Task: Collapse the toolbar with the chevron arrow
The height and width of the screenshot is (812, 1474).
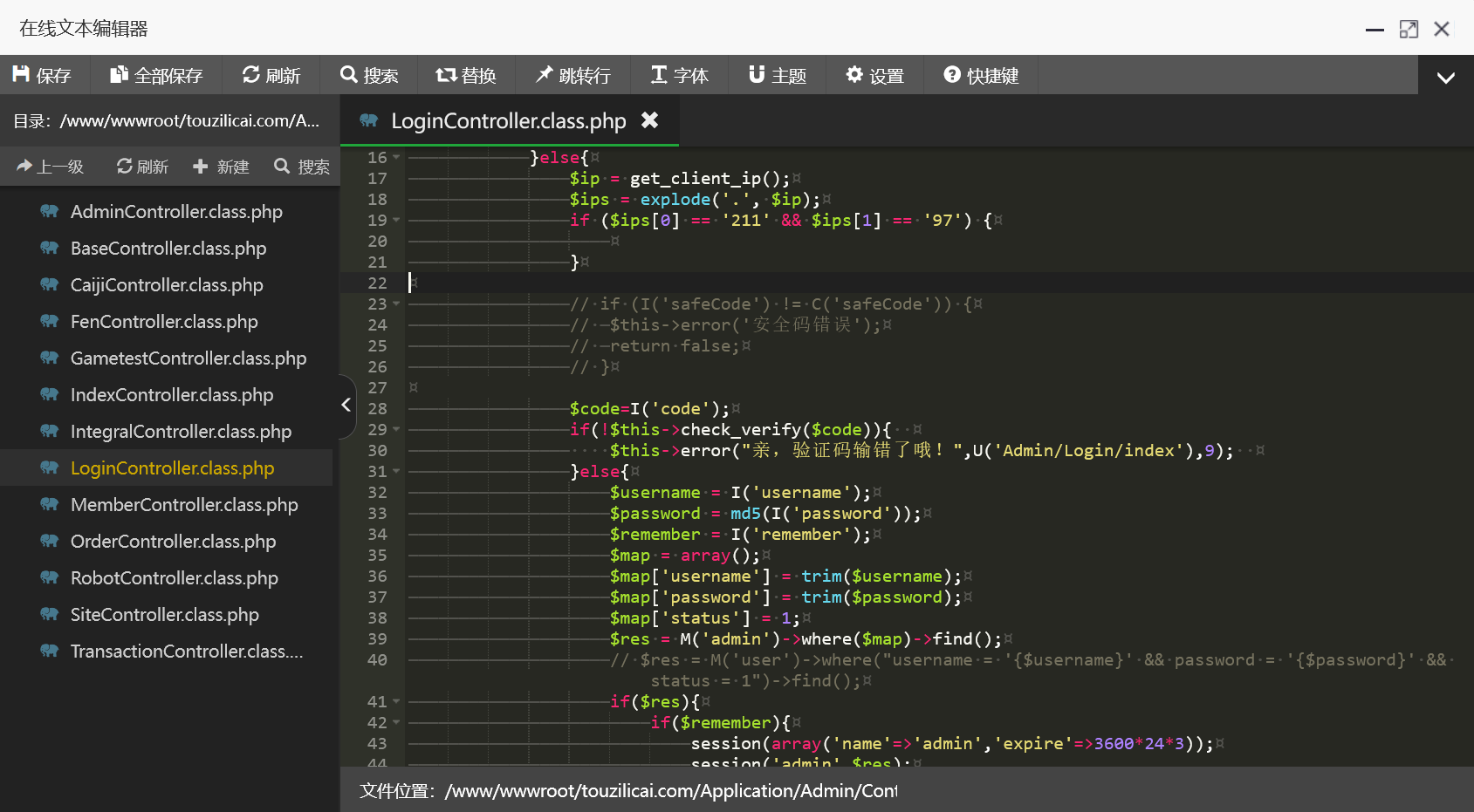Action: pos(1445,78)
